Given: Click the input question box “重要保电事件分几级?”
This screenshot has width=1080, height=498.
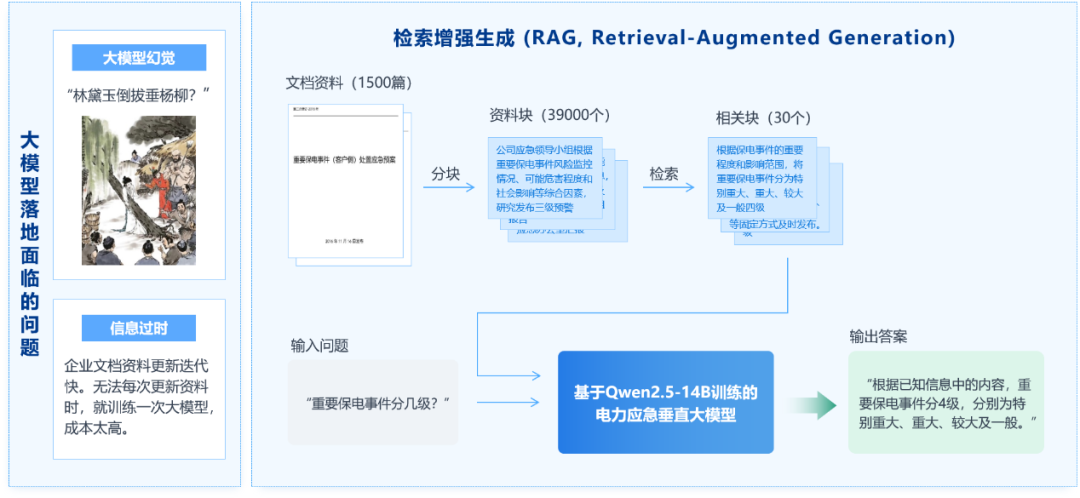Looking at the screenshot, I should [x=373, y=402].
